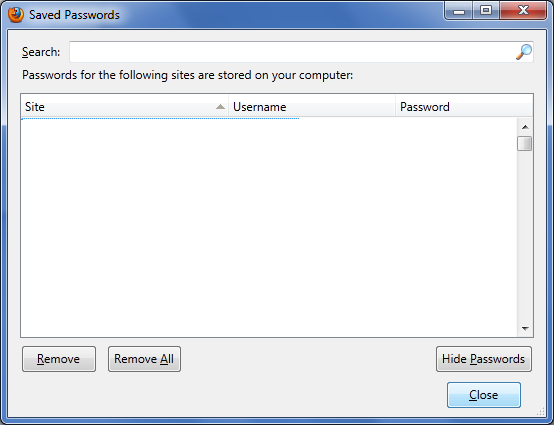554x425 pixels.
Task: Click the scrollbar down arrow
Action: (525, 329)
